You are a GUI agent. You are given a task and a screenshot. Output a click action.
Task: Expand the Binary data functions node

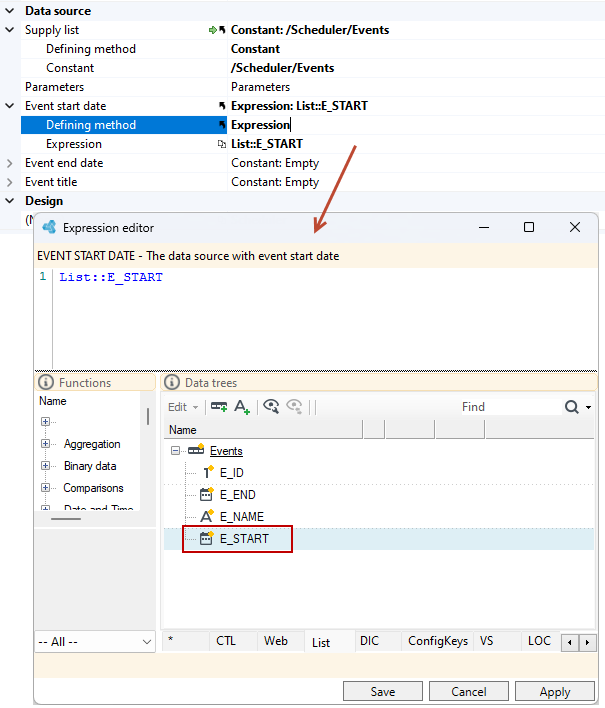pyautogui.click(x=45, y=466)
